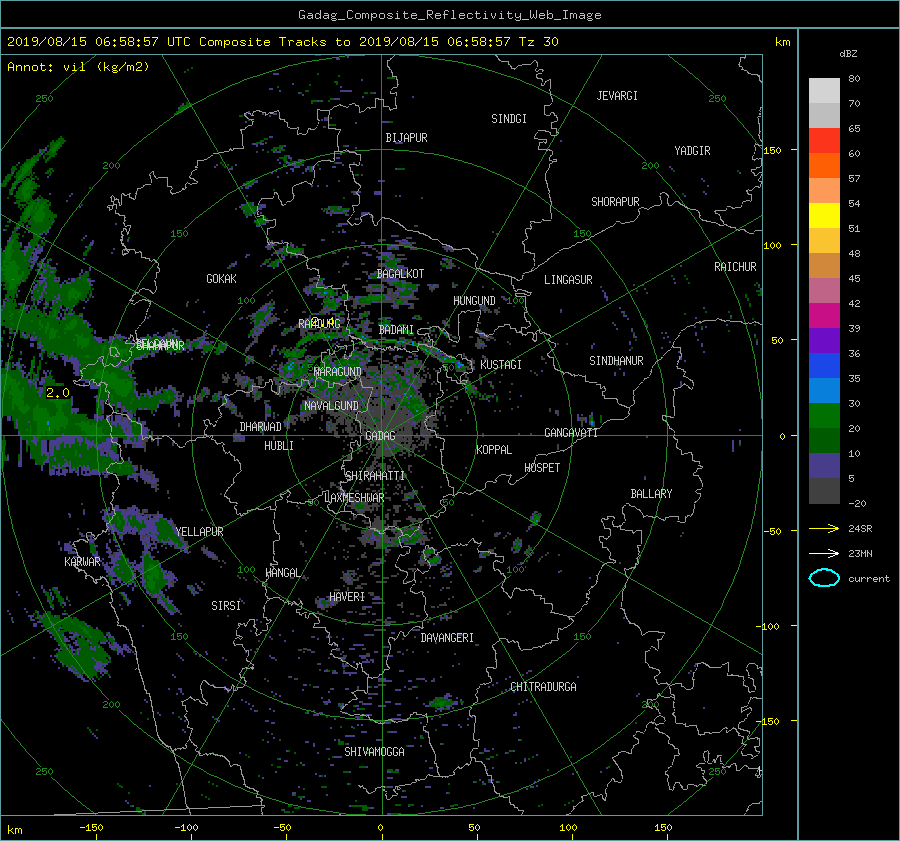
Task: Pick the green 30 dBZ color swatch
Action: [824, 416]
